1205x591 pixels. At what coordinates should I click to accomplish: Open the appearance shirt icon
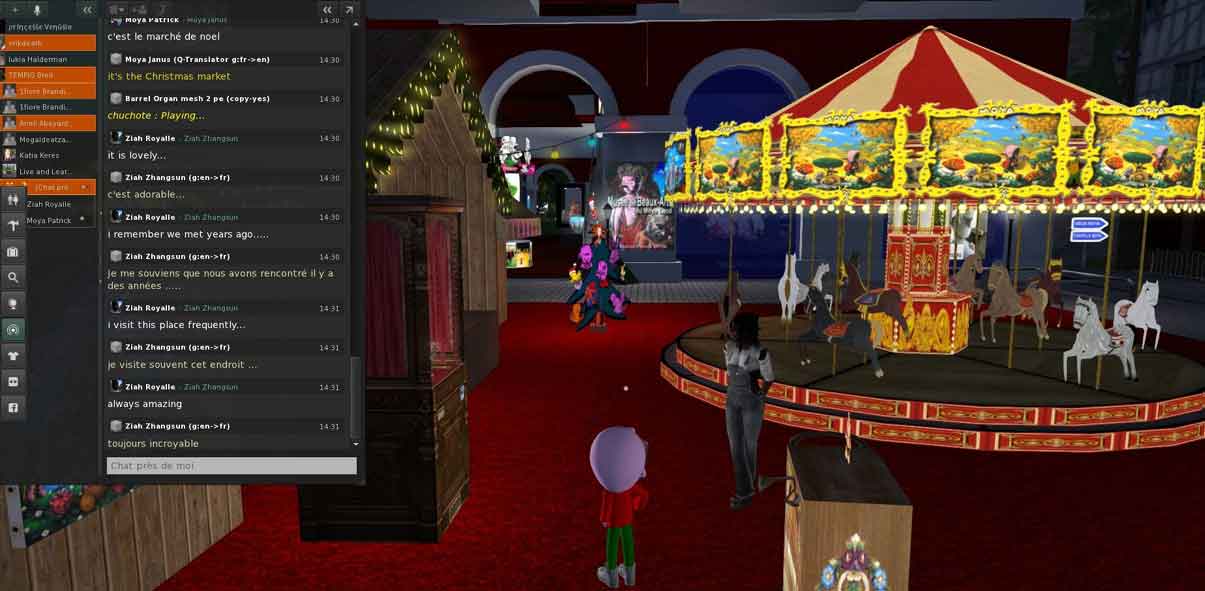[13, 355]
